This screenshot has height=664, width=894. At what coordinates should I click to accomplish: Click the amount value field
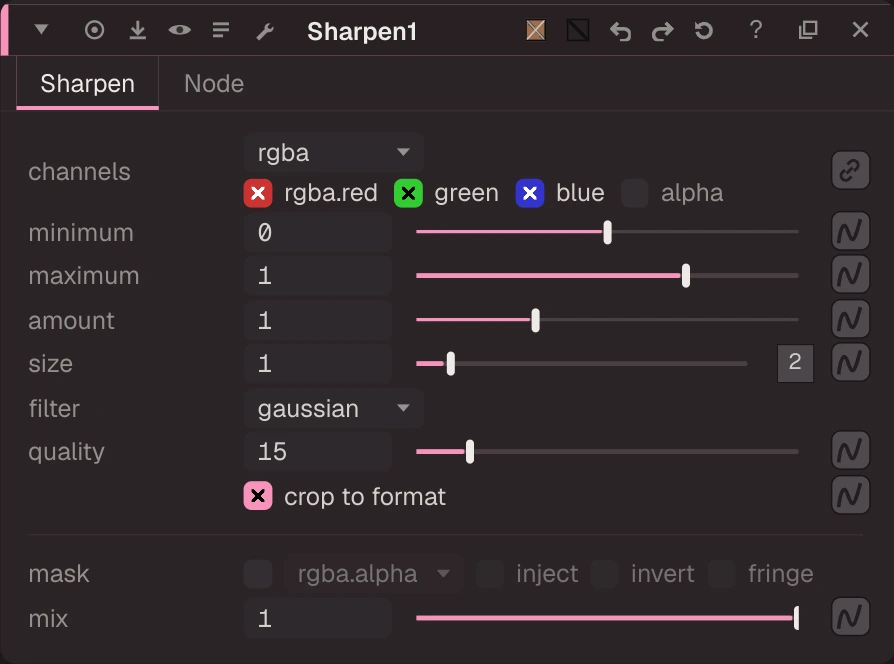pos(318,320)
